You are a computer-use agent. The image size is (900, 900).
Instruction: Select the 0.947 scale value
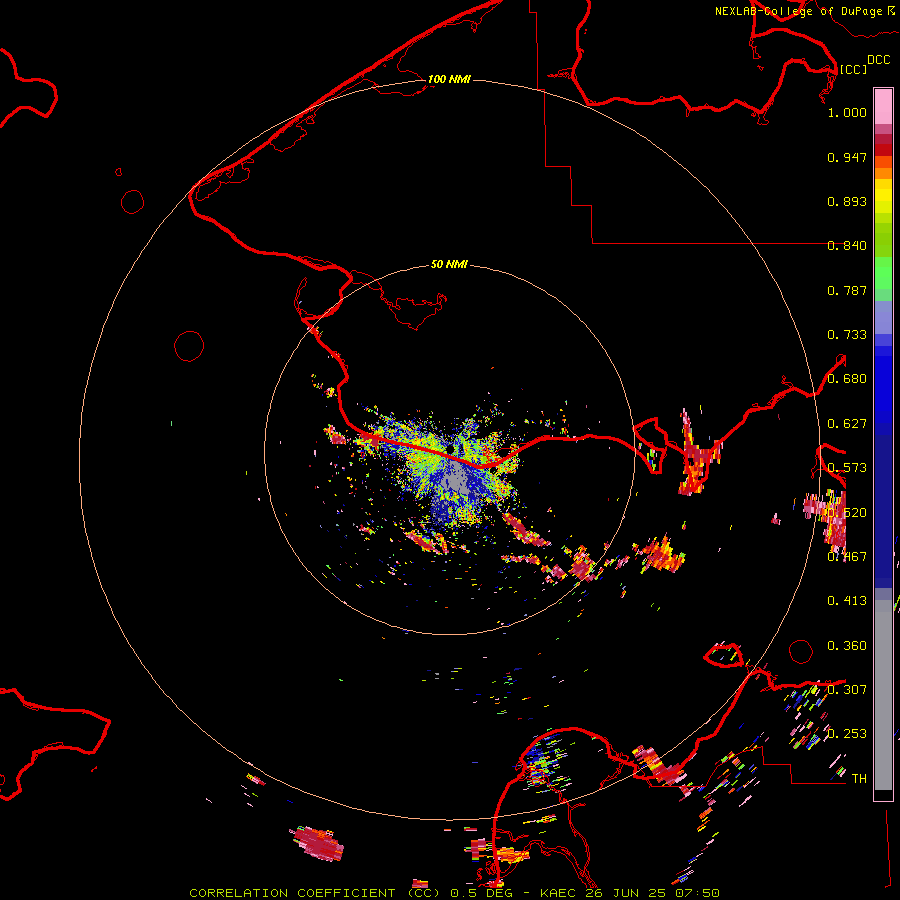tap(847, 157)
